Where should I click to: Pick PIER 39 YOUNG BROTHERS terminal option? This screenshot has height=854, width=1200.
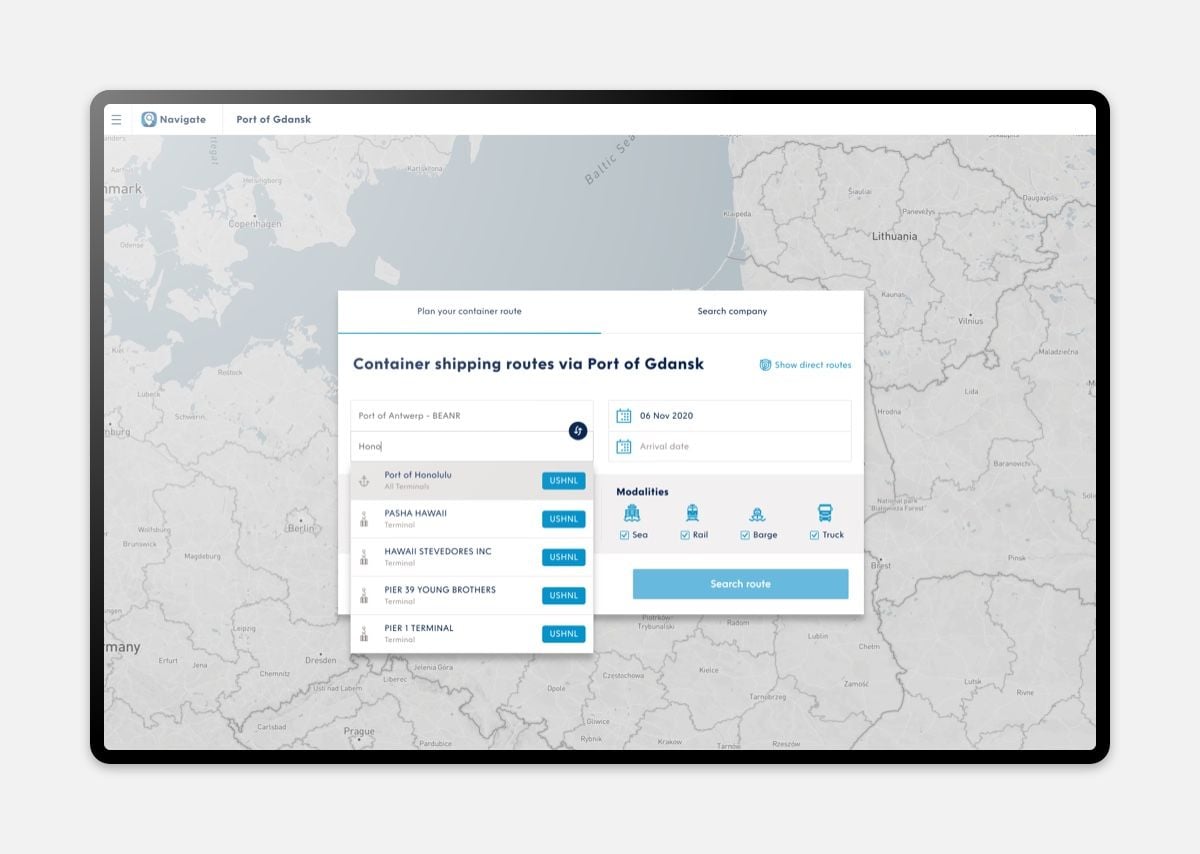pyautogui.click(x=472, y=595)
